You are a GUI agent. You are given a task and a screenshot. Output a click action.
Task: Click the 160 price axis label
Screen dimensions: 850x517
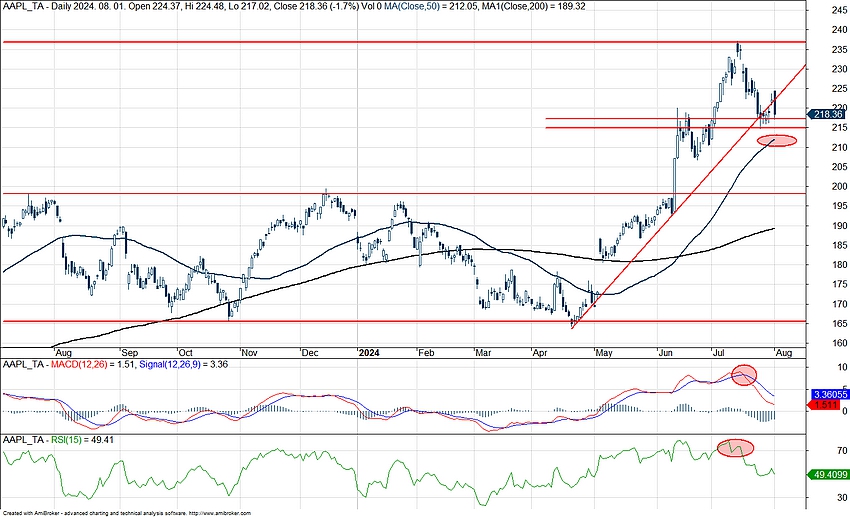pos(838,343)
